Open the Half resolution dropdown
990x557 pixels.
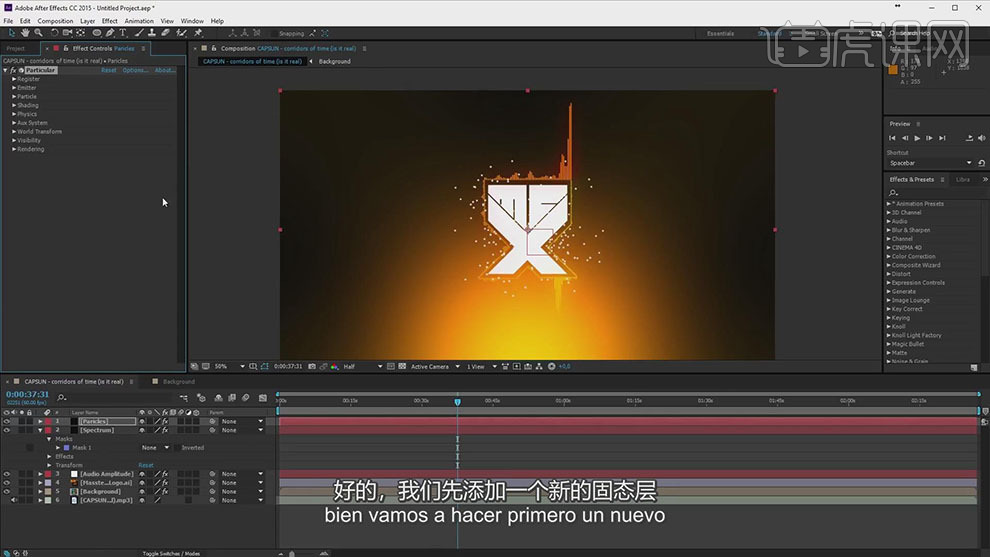(362, 367)
